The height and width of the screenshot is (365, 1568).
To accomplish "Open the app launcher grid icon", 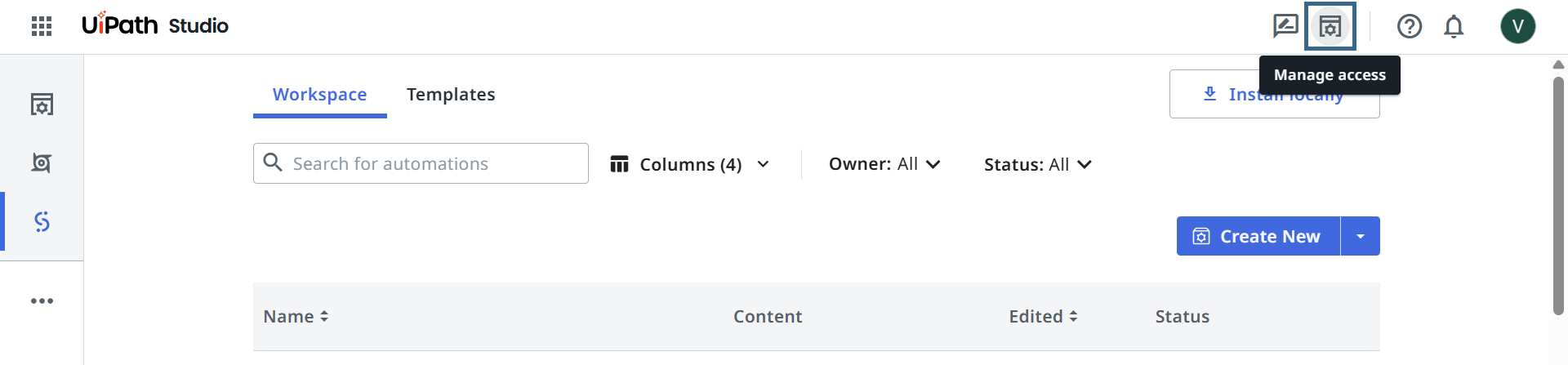I will tap(42, 26).
